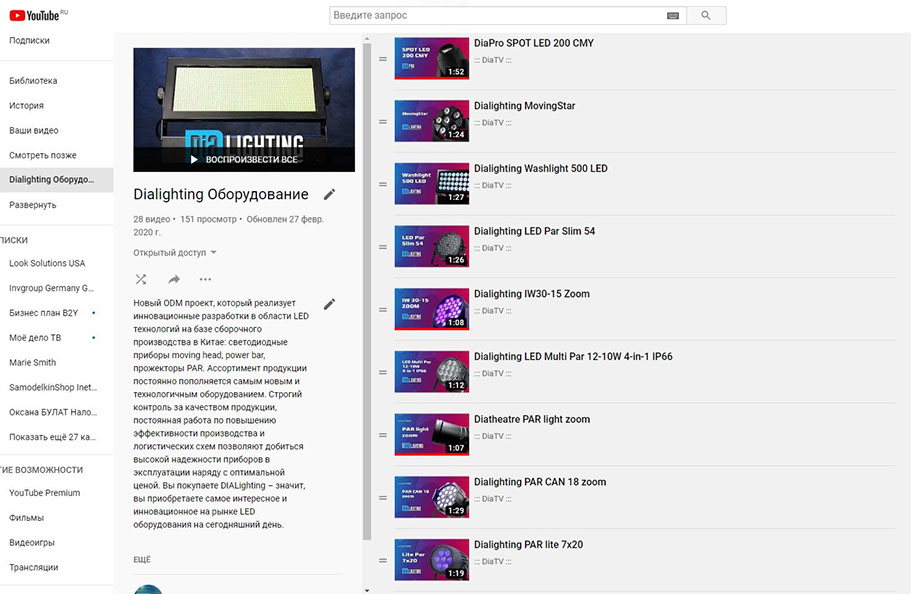Click in the 'Введите запрос' search field
Image resolution: width=911 pixels, height=594 pixels.
click(495, 16)
